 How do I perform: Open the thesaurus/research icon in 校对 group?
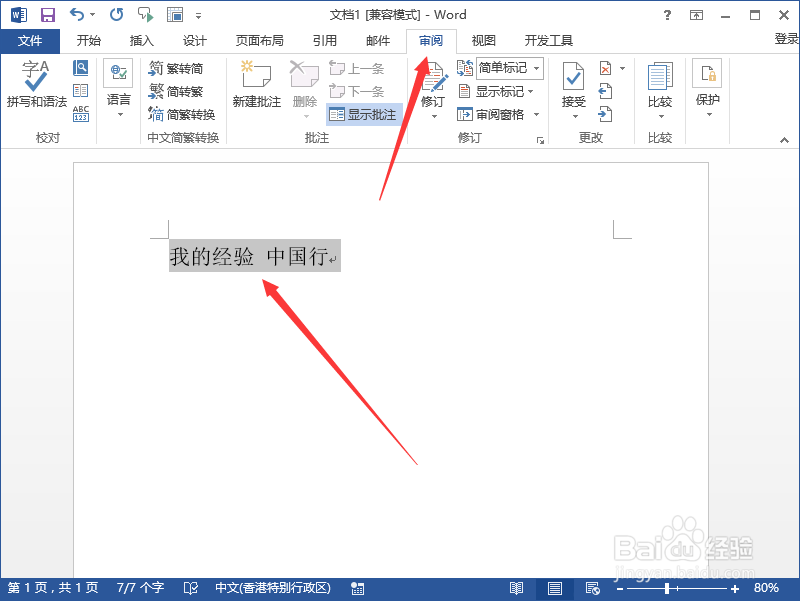point(80,67)
